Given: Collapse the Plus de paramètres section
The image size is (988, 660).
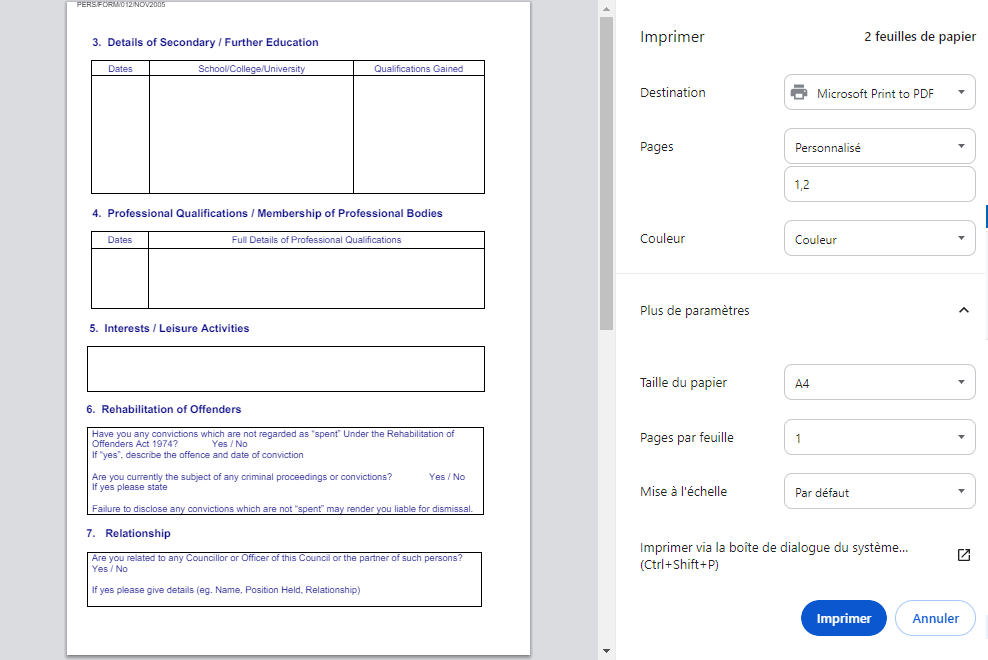Looking at the screenshot, I should pos(963,310).
